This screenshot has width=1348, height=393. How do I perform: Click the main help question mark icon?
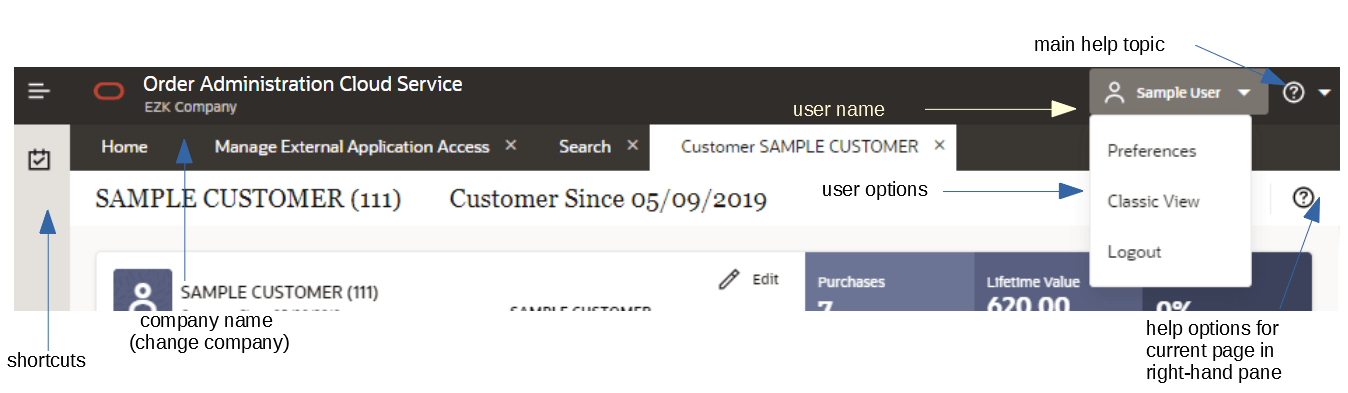click(x=1294, y=93)
